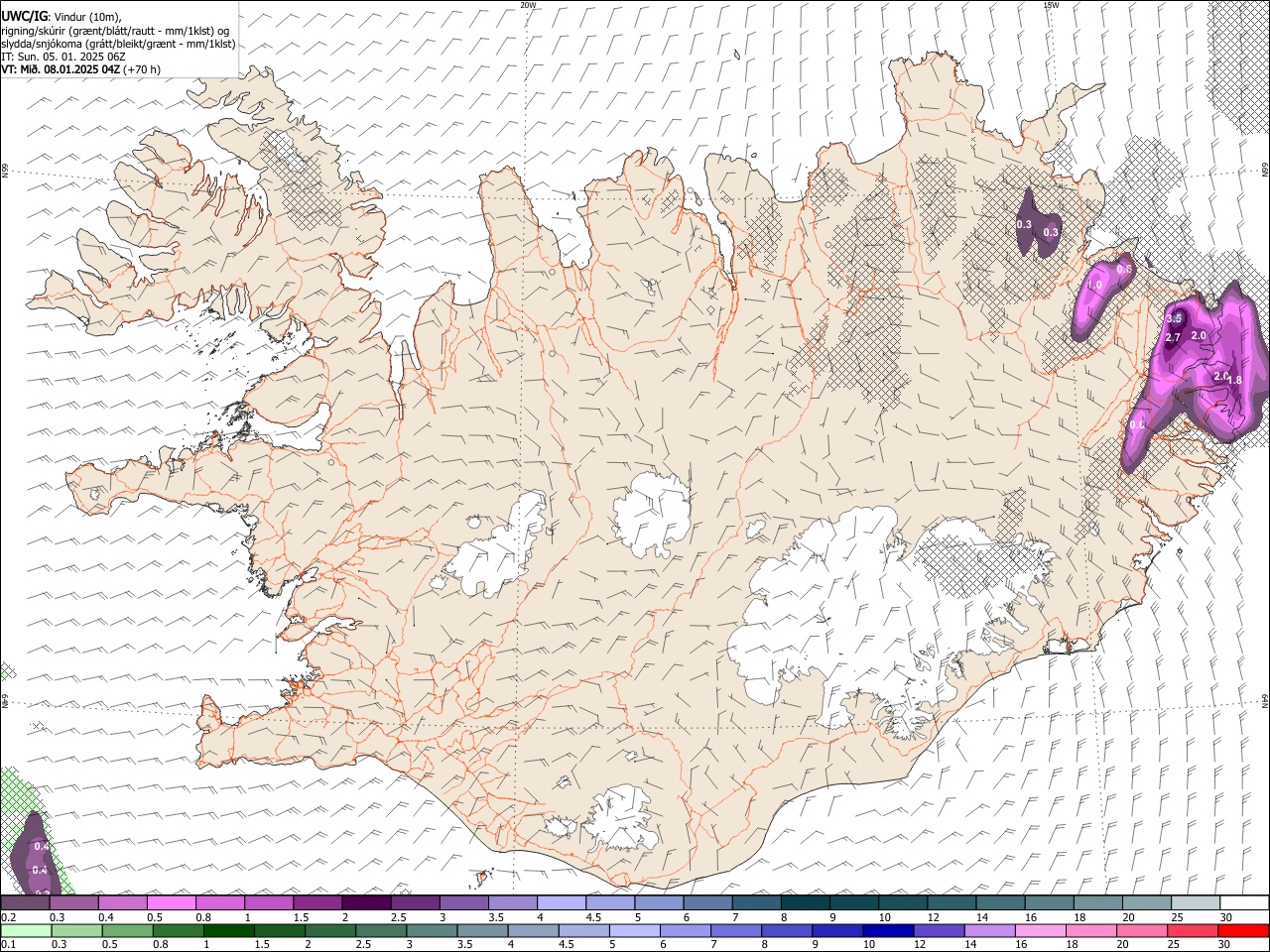Click the '0.1' label under the lower legend
The height and width of the screenshot is (952, 1270).
pyautogui.click(x=8, y=945)
